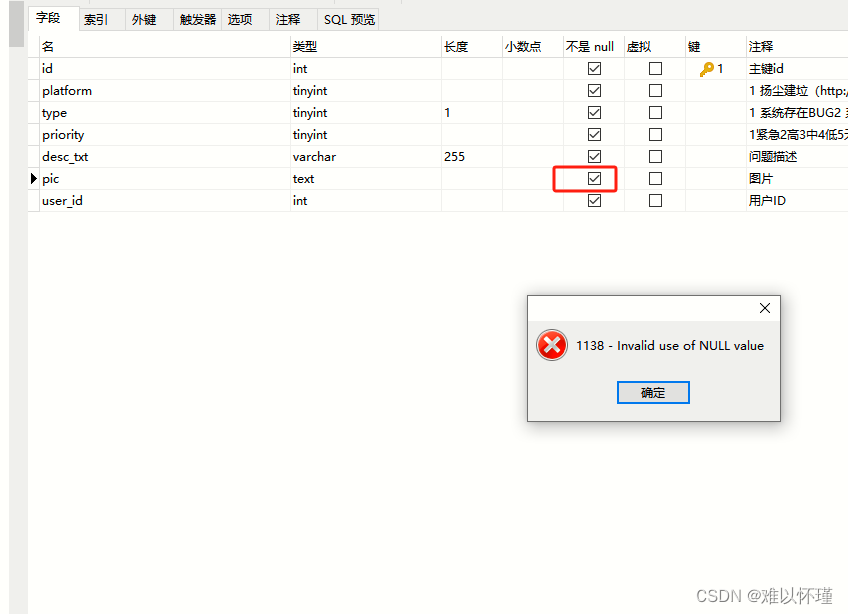The height and width of the screenshot is (614, 848).
Task: Click the vertical scrollbar thumb at left edge
Action: [x=17, y=24]
